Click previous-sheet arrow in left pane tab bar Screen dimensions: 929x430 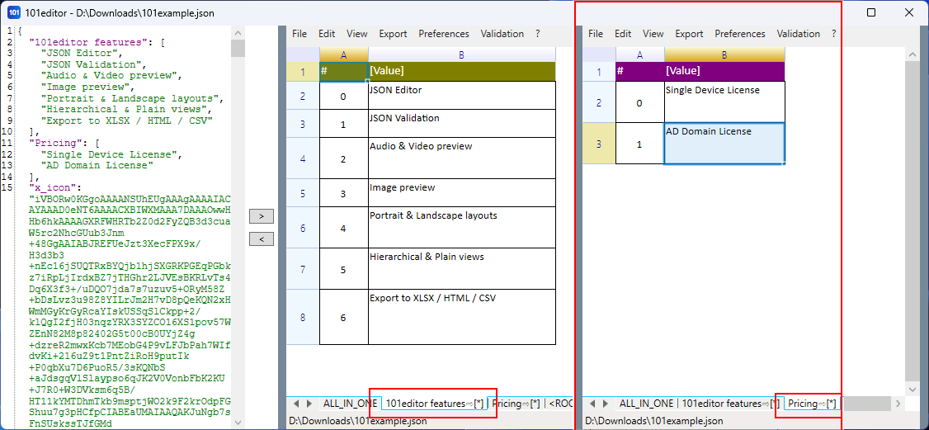pos(297,403)
